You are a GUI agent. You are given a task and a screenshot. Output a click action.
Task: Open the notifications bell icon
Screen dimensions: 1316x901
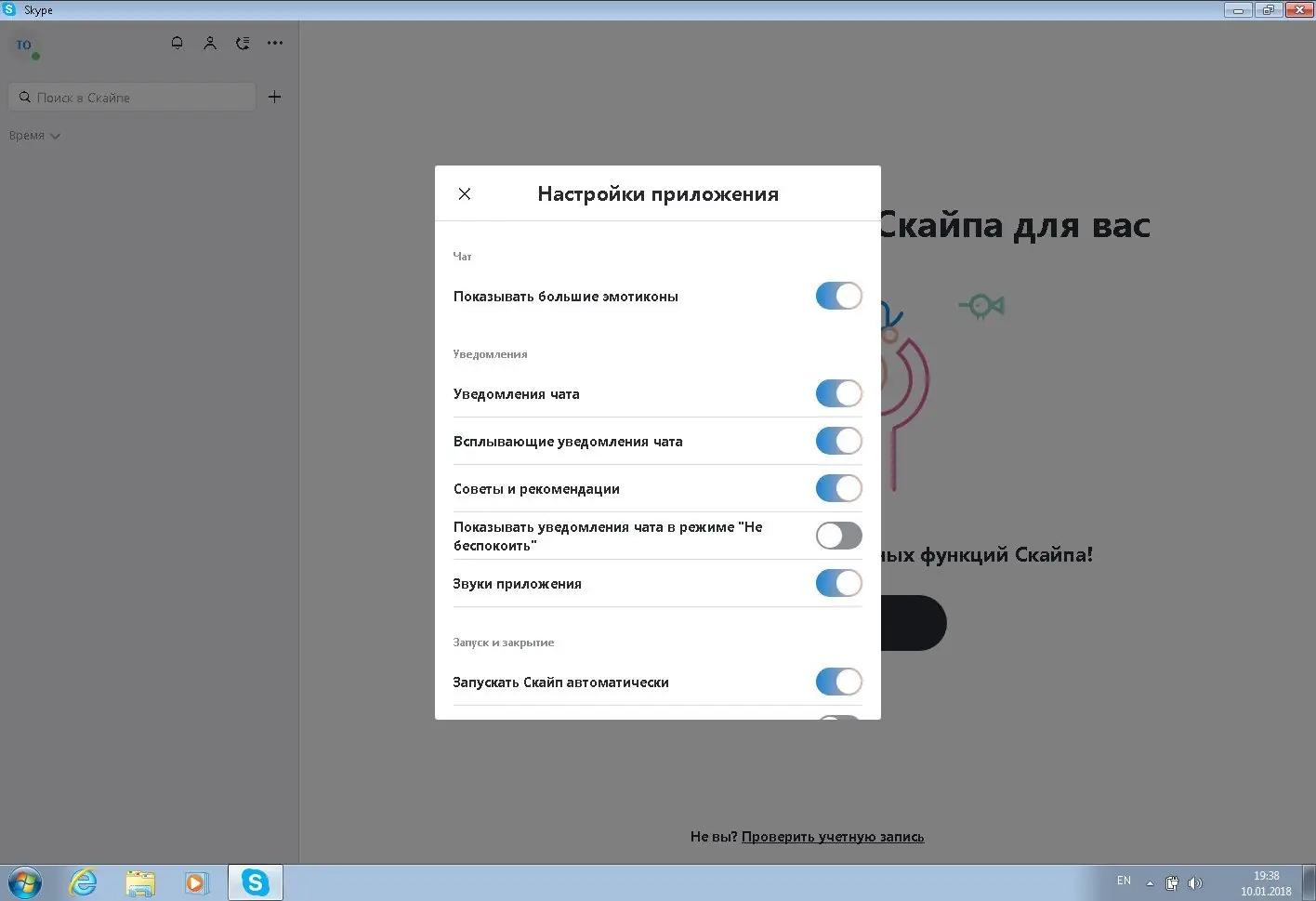click(177, 42)
